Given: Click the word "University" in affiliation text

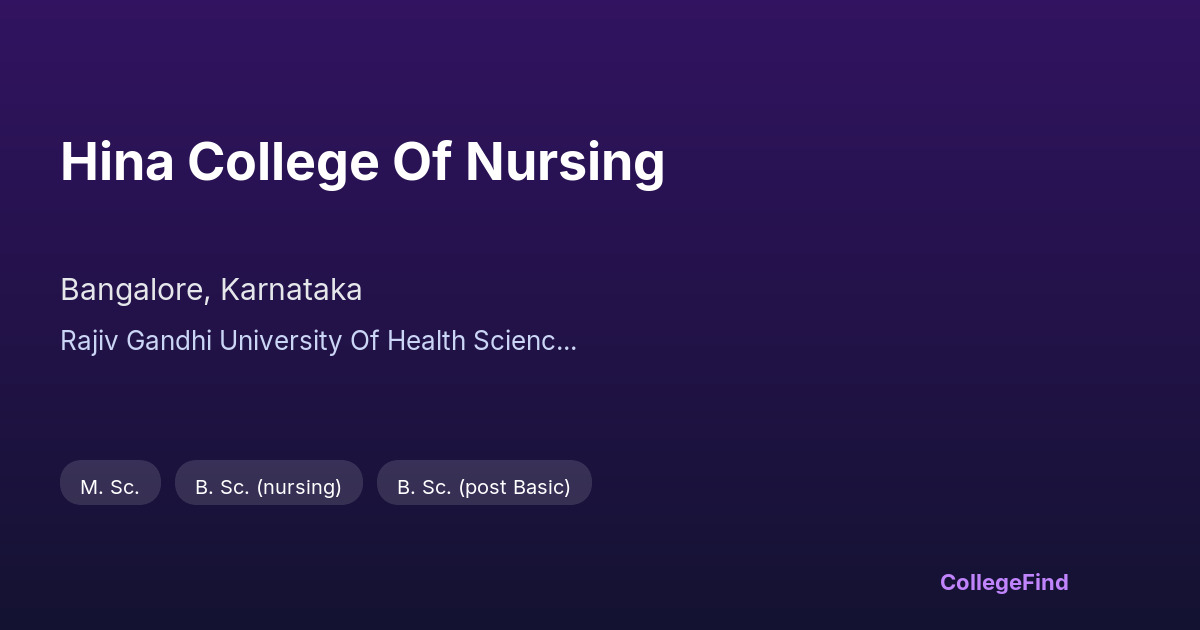Looking at the screenshot, I should tap(280, 341).
